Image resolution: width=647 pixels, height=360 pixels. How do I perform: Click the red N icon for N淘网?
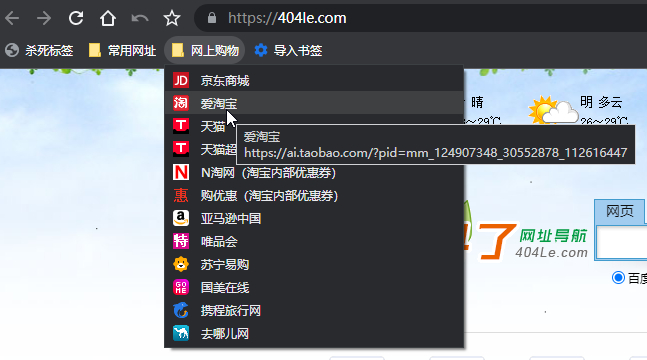[x=181, y=172]
